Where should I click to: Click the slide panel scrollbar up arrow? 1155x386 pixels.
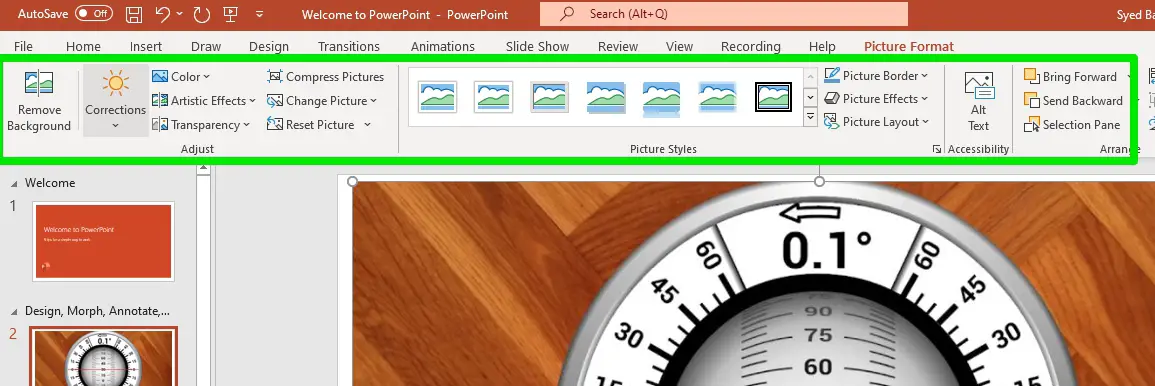[x=203, y=169]
